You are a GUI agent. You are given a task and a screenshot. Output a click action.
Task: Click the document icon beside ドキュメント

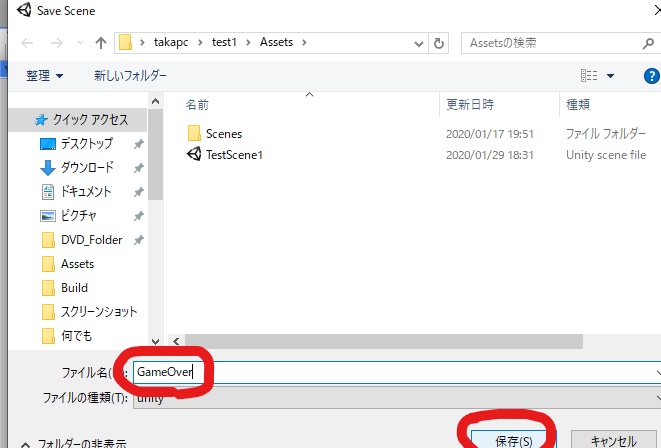click(48, 192)
